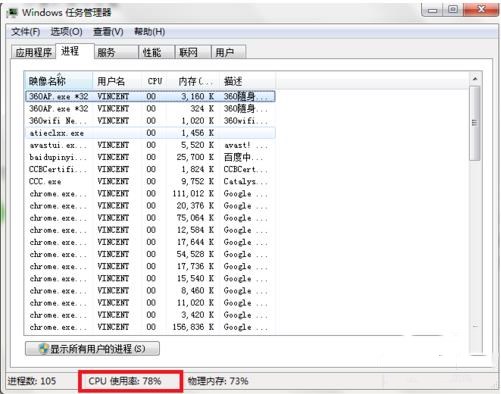Select the 360AP.exe row with 324 K
501x394 pixels.
point(150,109)
